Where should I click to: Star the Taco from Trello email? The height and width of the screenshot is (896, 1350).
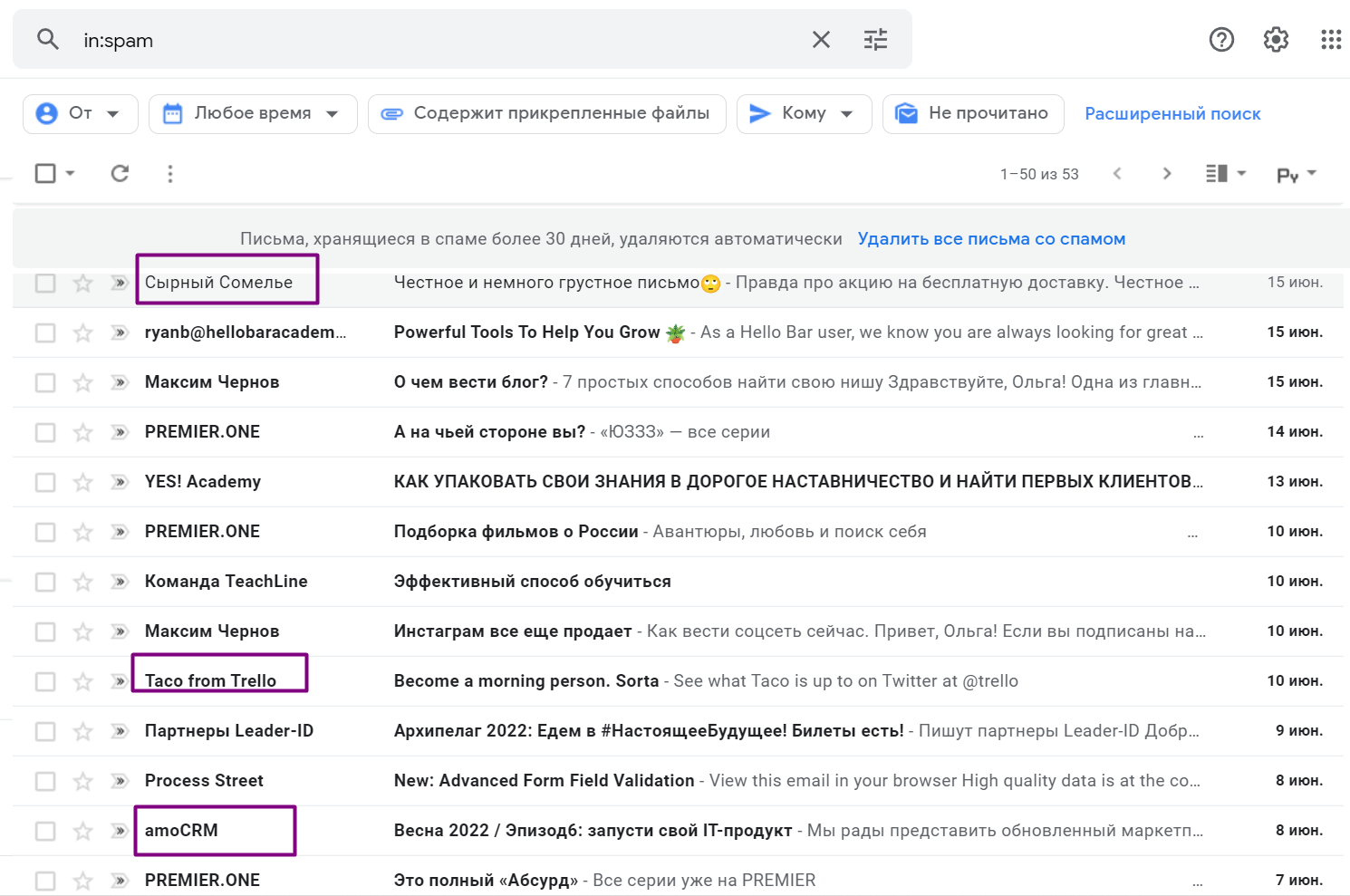click(x=82, y=681)
